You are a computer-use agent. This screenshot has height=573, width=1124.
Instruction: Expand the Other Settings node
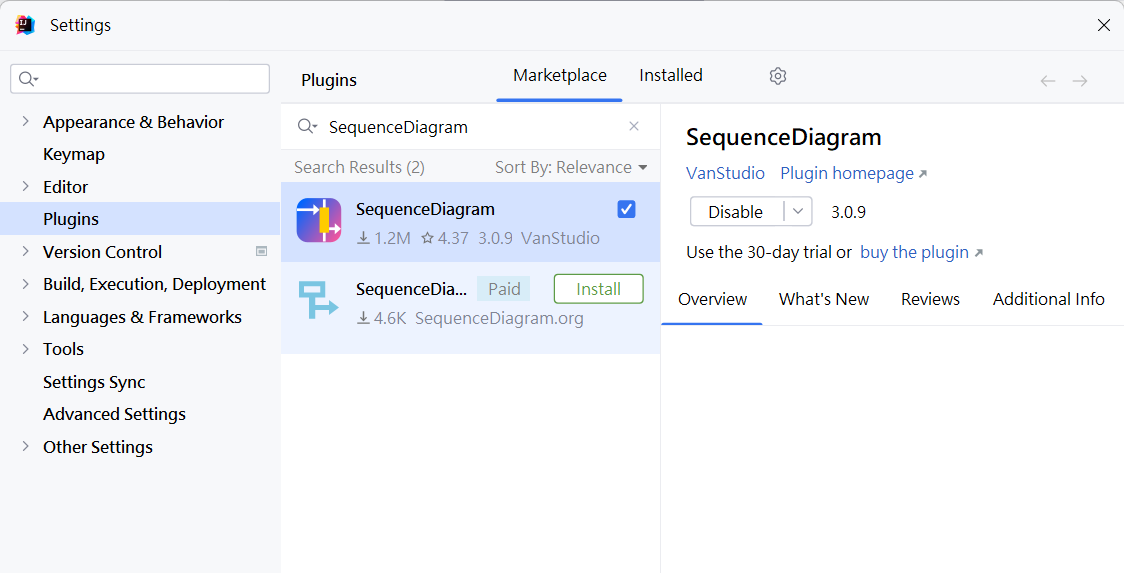(26, 447)
